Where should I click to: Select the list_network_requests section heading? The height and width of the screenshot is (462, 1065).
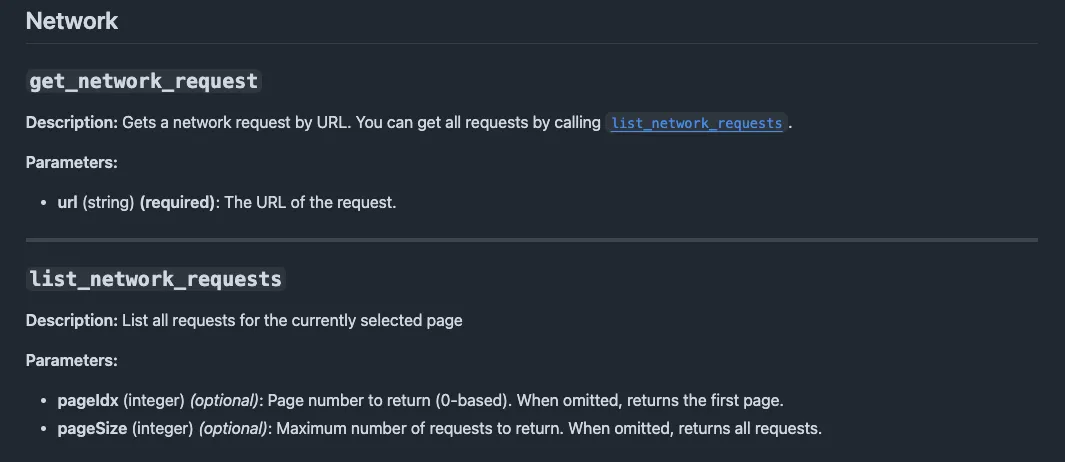156,279
